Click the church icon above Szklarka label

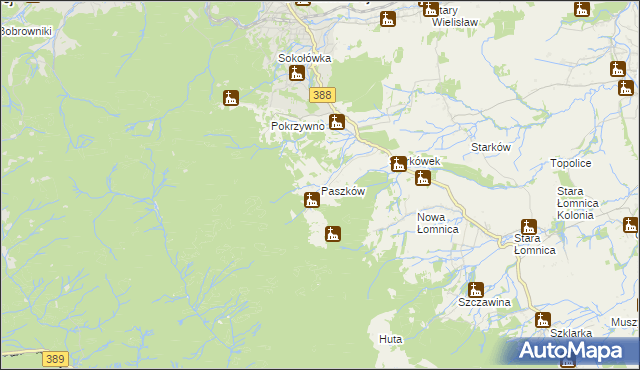[x=543, y=319]
